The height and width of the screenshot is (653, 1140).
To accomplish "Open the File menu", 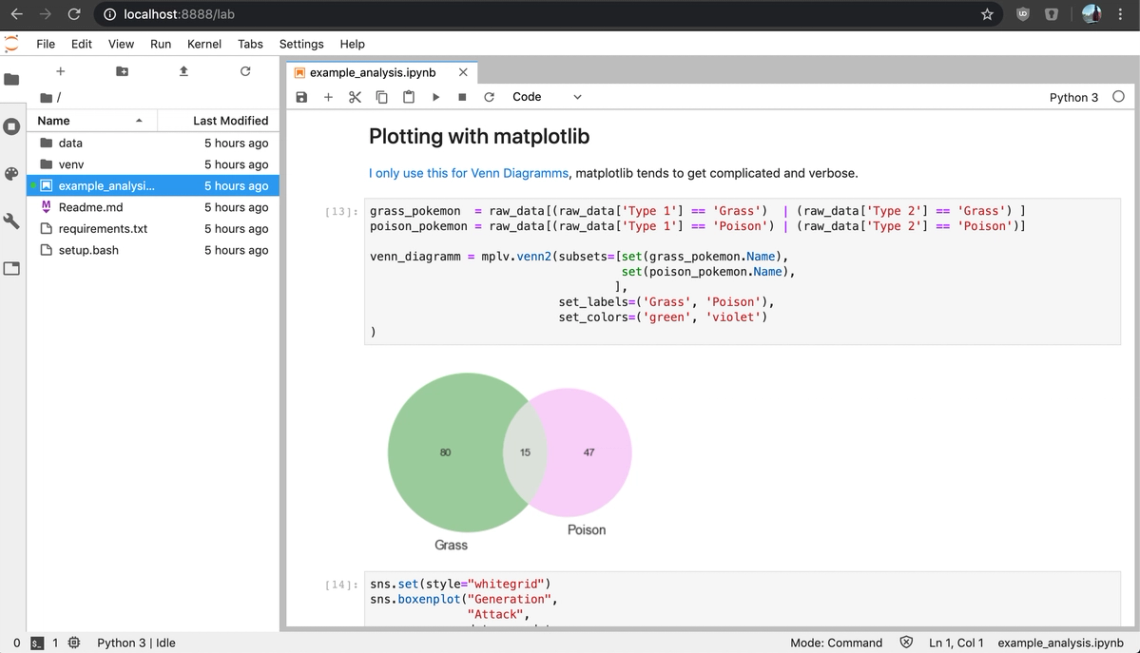I will (x=46, y=44).
